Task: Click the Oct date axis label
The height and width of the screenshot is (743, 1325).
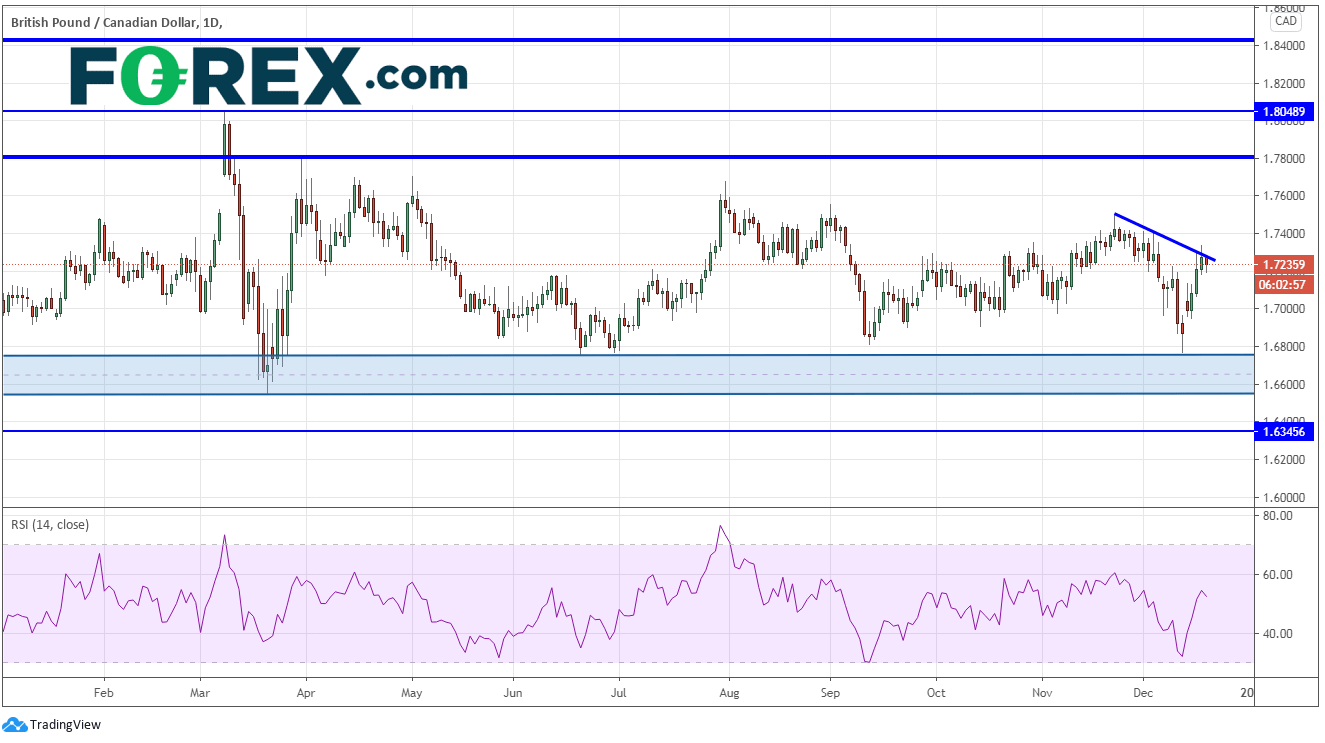Action: [936, 691]
